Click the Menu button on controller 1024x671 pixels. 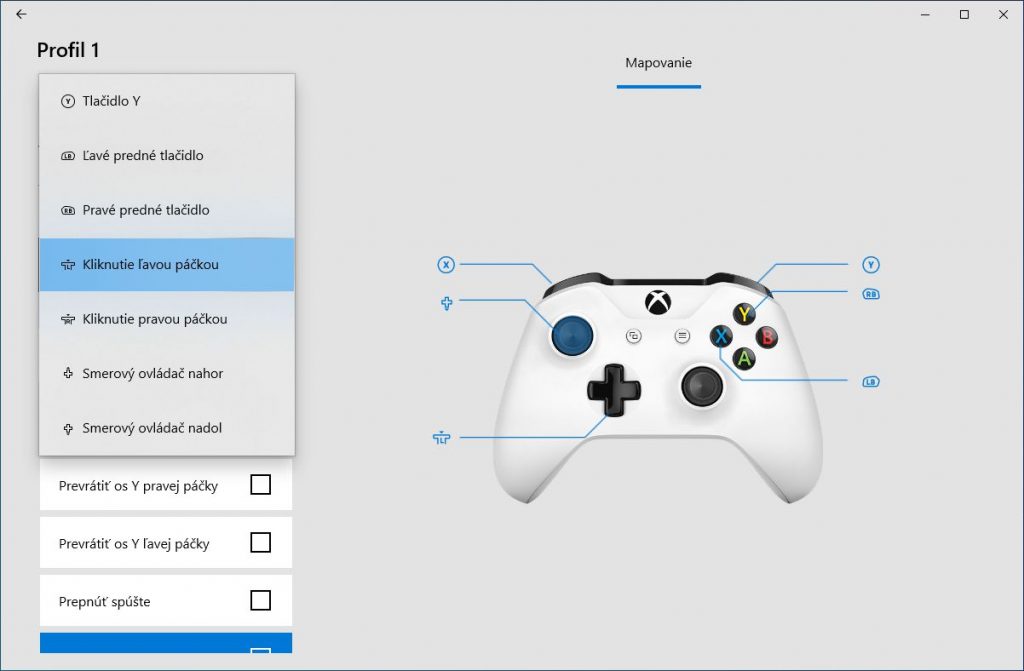(x=682, y=336)
